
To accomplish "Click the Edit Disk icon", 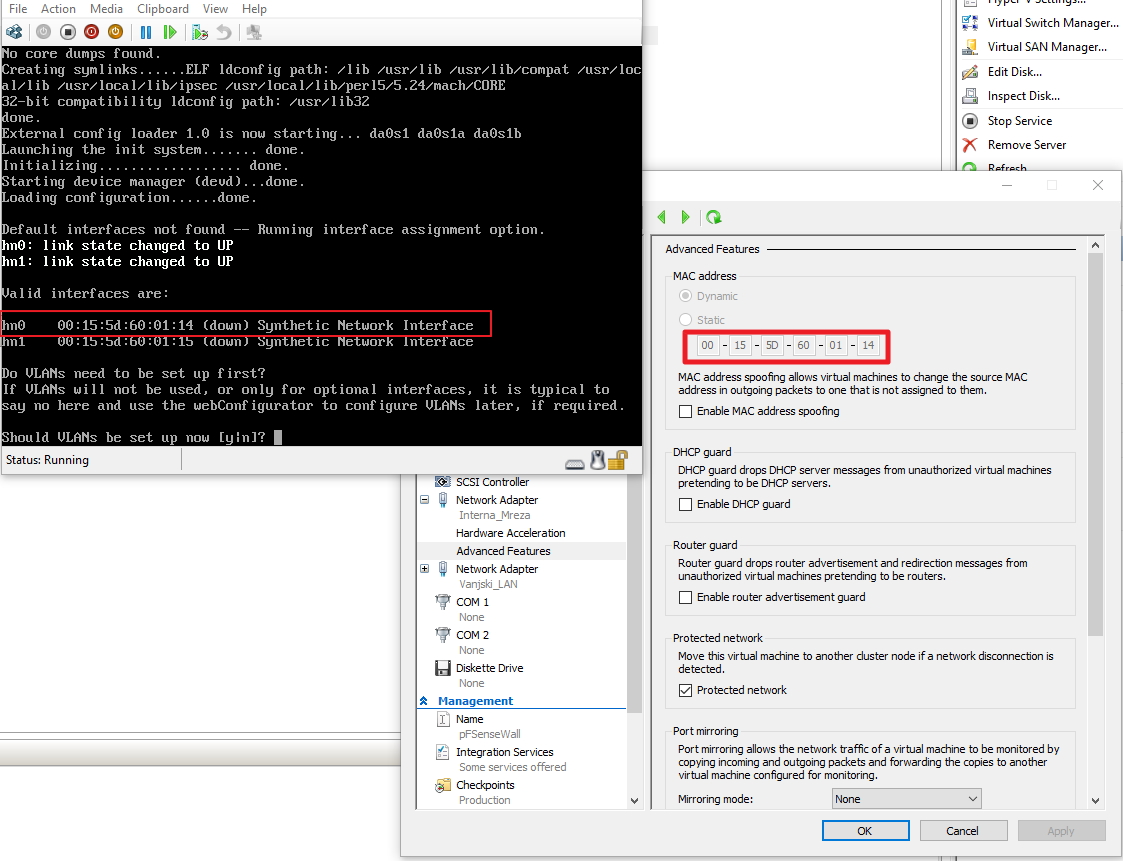I will [x=970, y=72].
